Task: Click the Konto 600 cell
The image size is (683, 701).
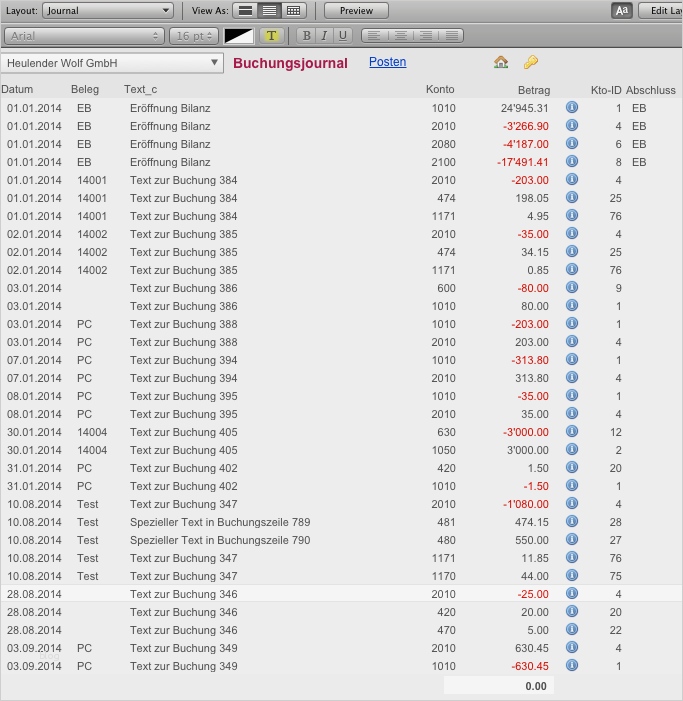Action: (x=446, y=288)
